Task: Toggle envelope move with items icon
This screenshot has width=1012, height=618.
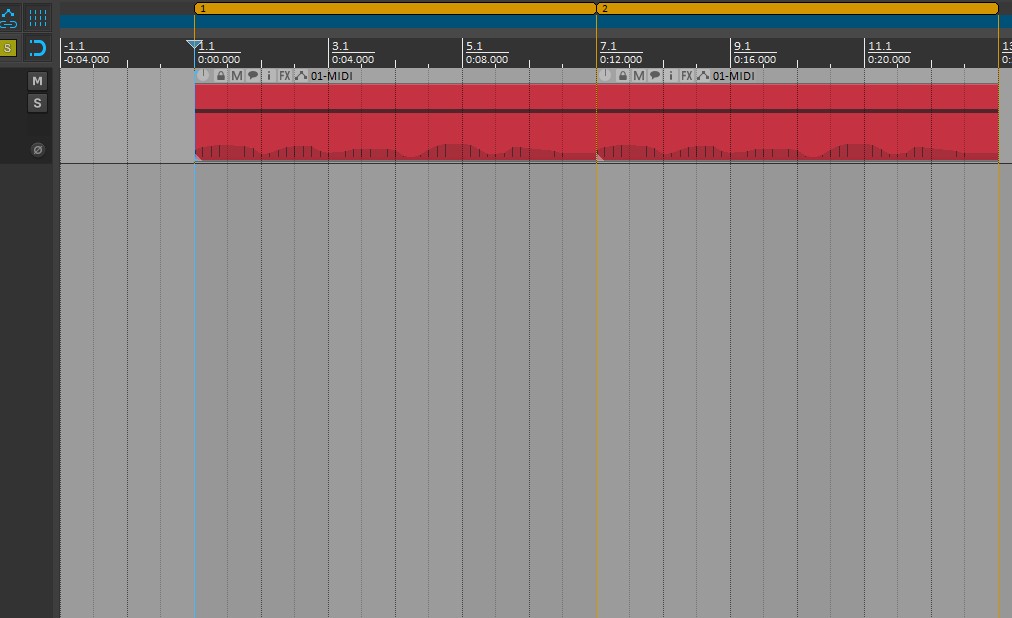Action: (x=8, y=17)
